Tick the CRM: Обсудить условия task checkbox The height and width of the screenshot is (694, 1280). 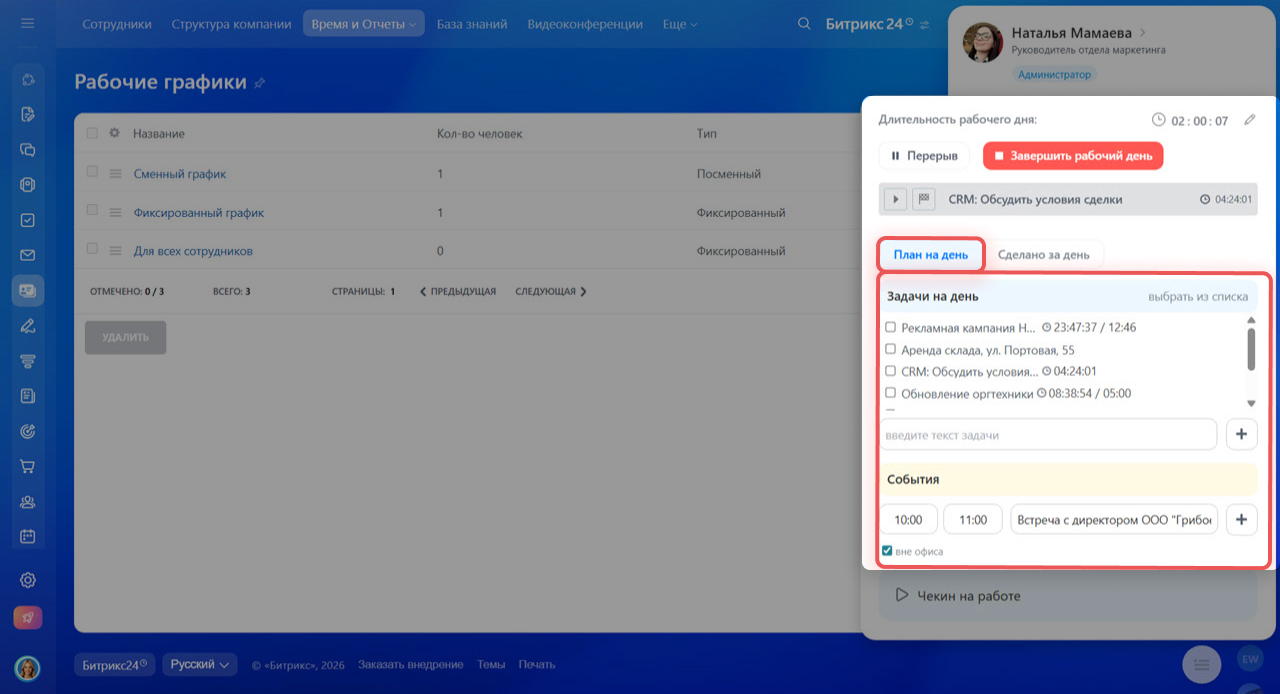click(x=891, y=371)
